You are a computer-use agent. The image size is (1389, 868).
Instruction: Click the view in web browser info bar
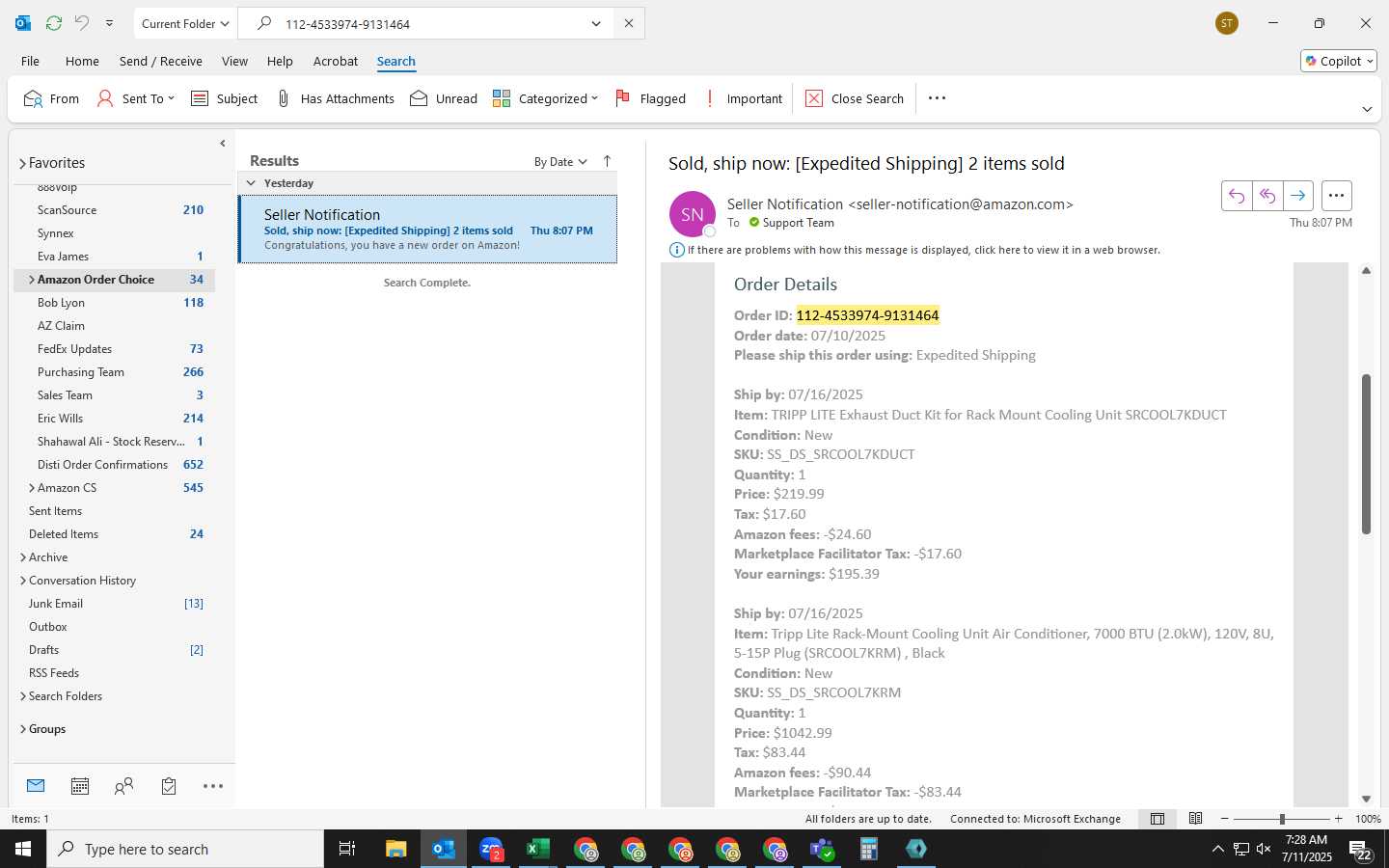point(923,250)
